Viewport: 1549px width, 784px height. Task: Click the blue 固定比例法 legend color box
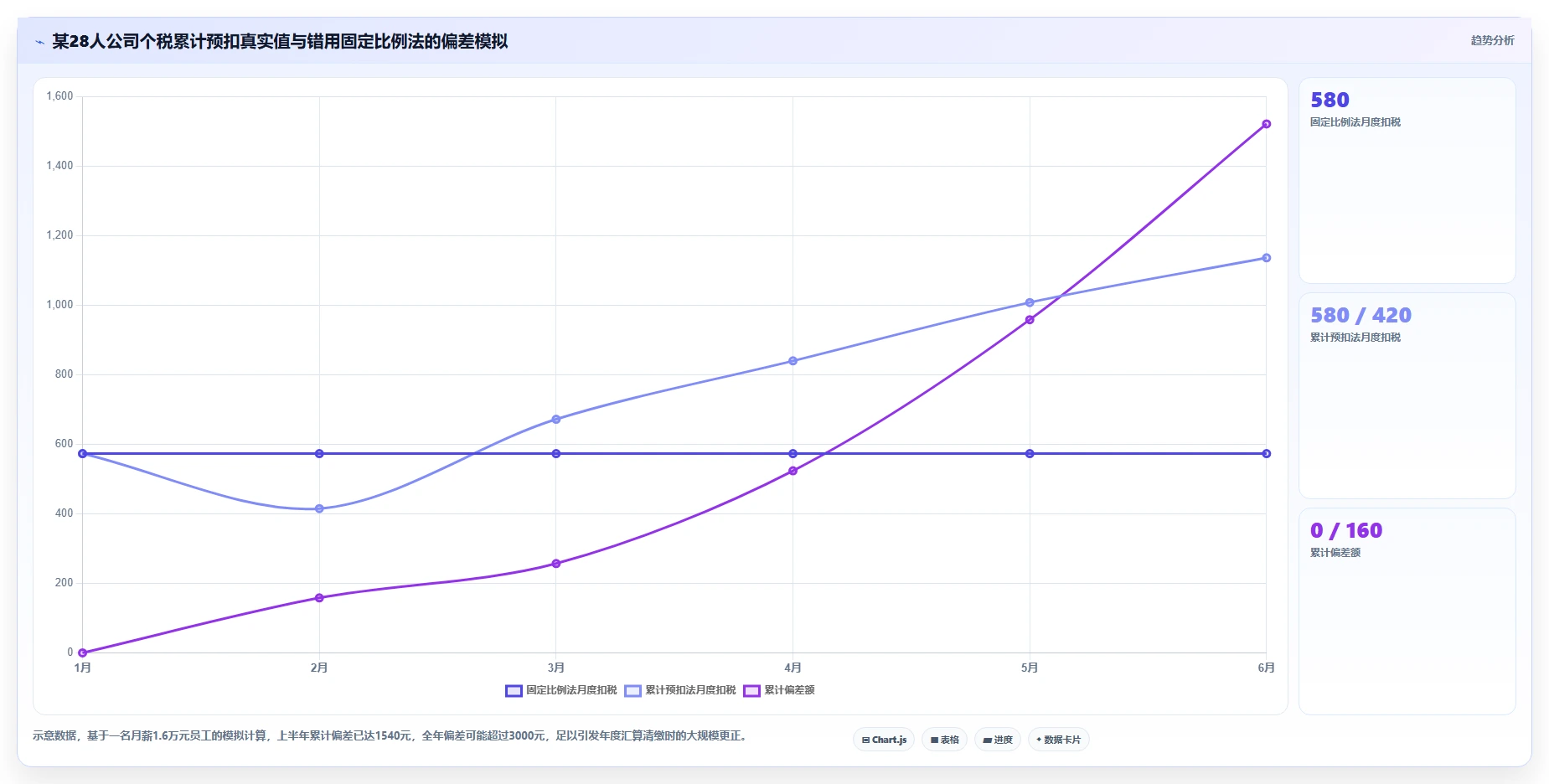point(514,691)
